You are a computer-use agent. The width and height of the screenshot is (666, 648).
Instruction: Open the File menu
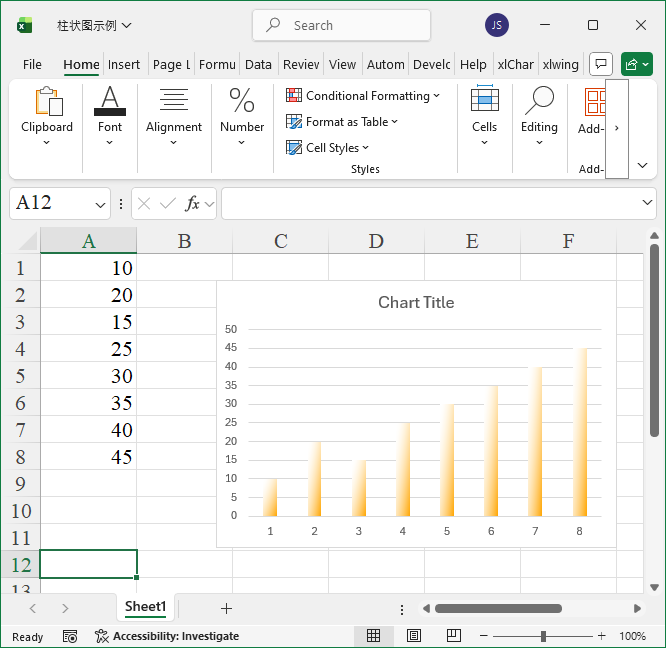tap(32, 64)
